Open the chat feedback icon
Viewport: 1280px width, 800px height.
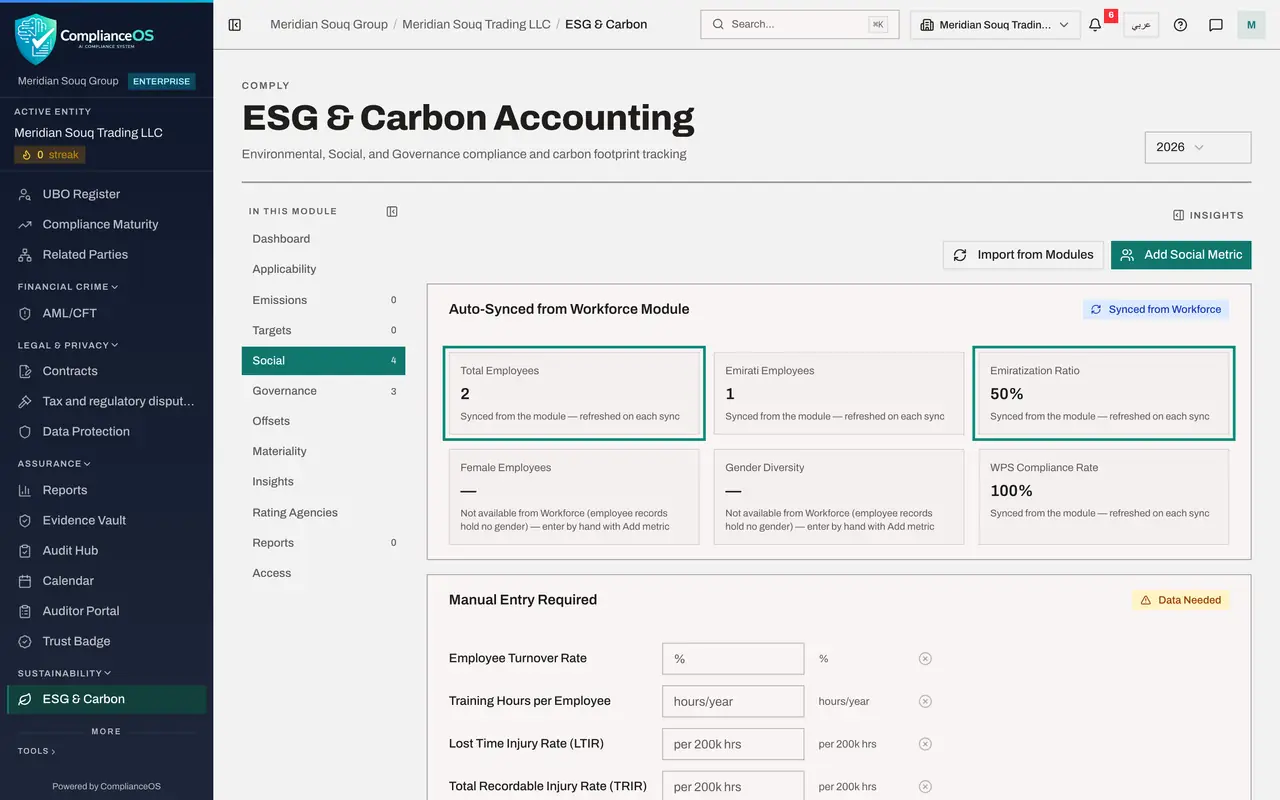coord(1216,25)
